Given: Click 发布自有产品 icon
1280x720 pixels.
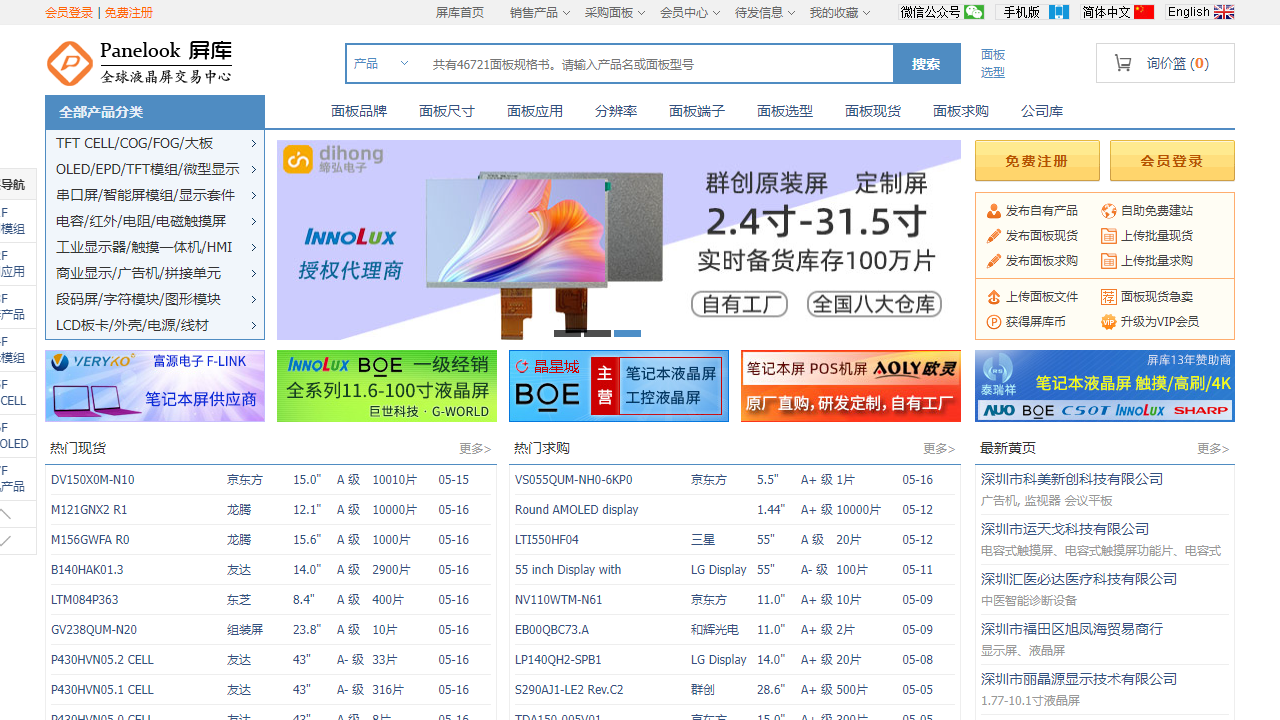Looking at the screenshot, I should (x=994, y=211).
